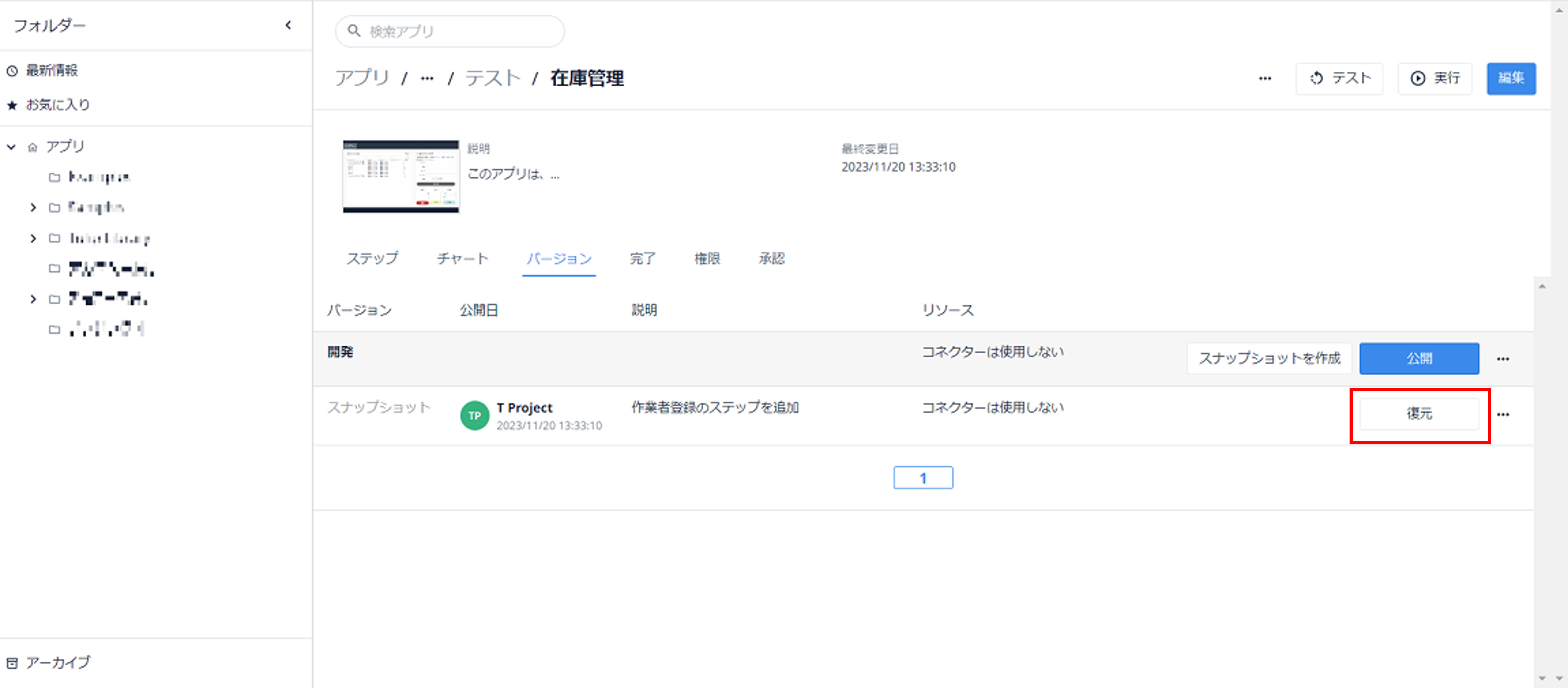Screen dimensions: 1568x688
Task: Go to テスト breadcrumb folder
Action: pyautogui.click(x=492, y=78)
